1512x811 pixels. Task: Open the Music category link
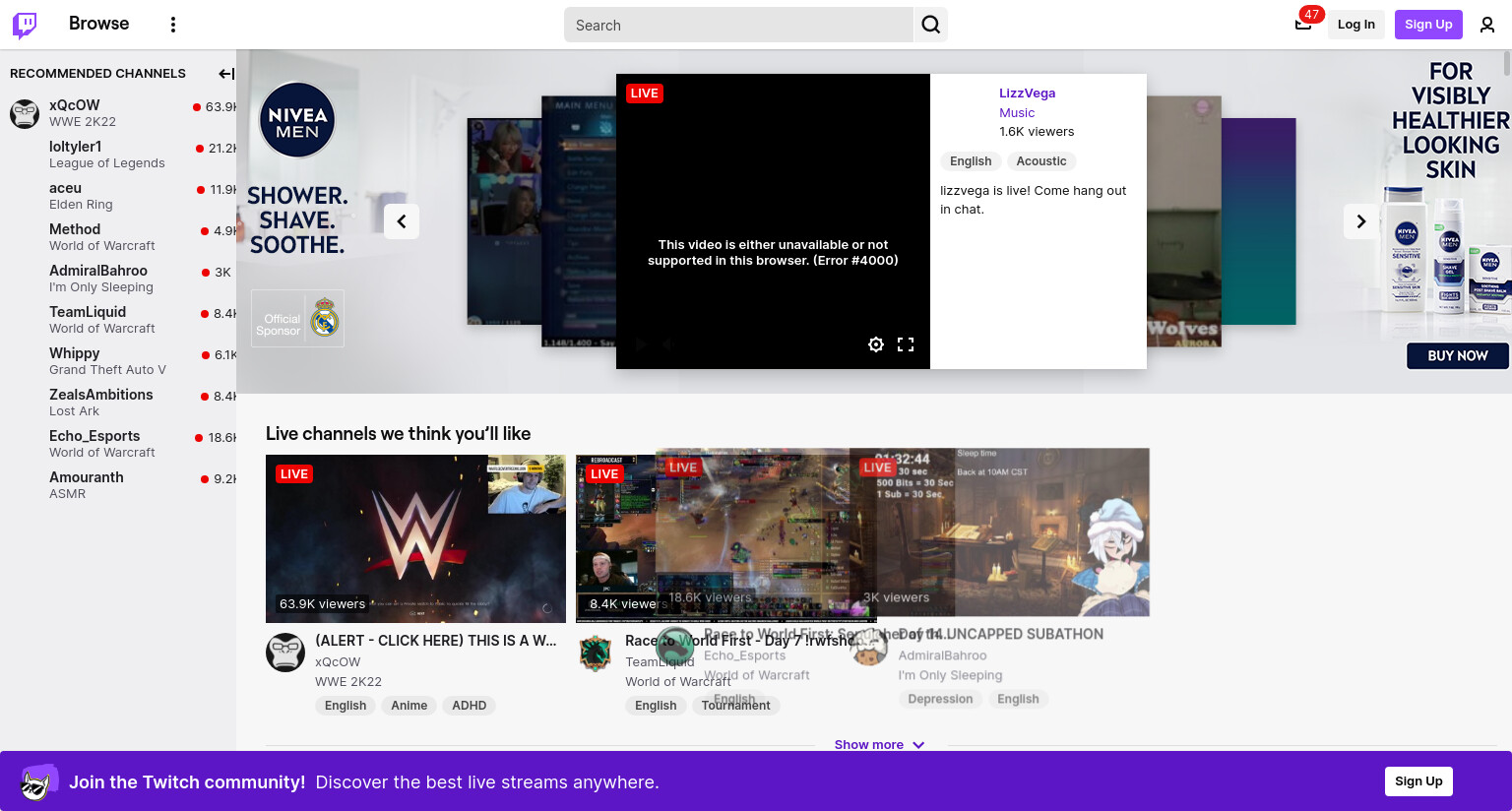click(1017, 113)
